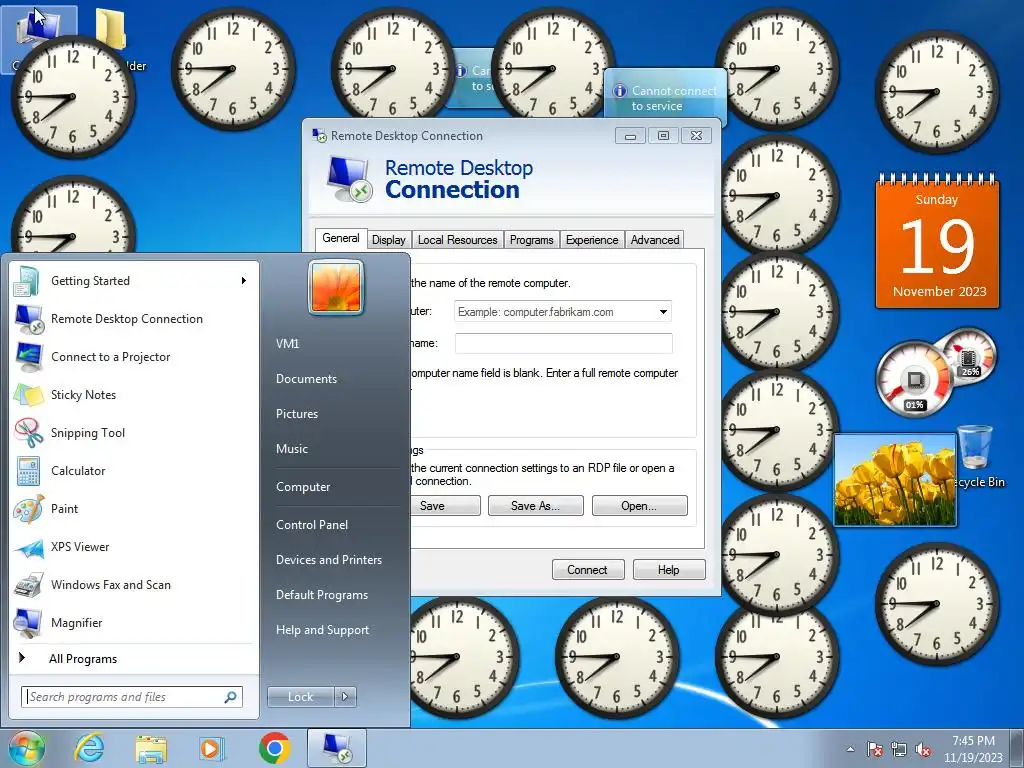Expand the Getting Started submenu arrow
The width and height of the screenshot is (1024, 768).
244,281
